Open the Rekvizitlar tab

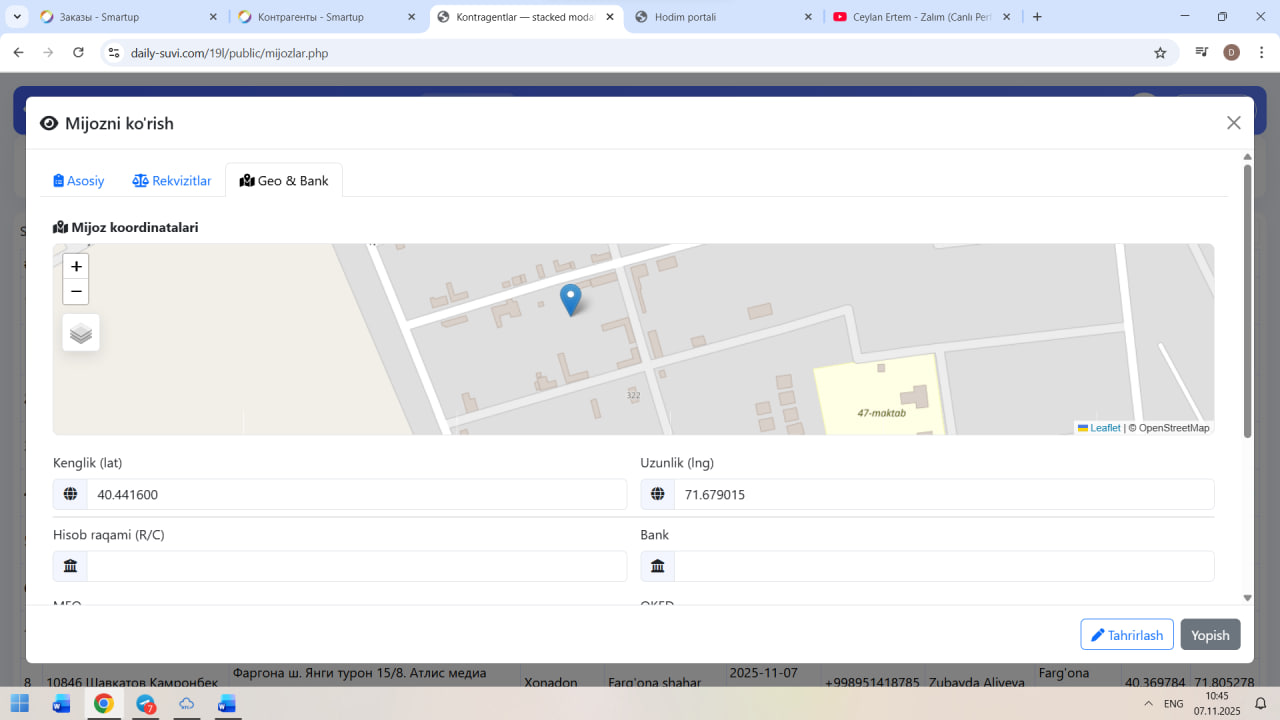pyautogui.click(x=172, y=181)
